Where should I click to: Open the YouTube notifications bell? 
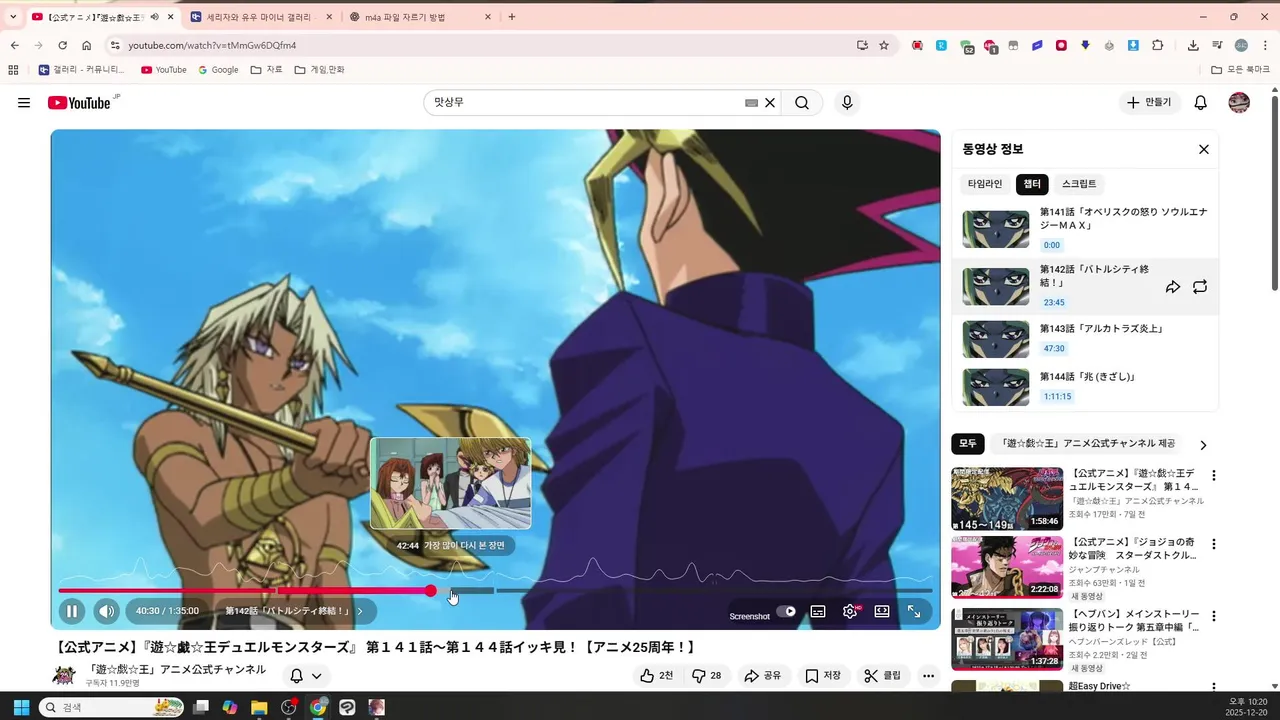point(1201,103)
